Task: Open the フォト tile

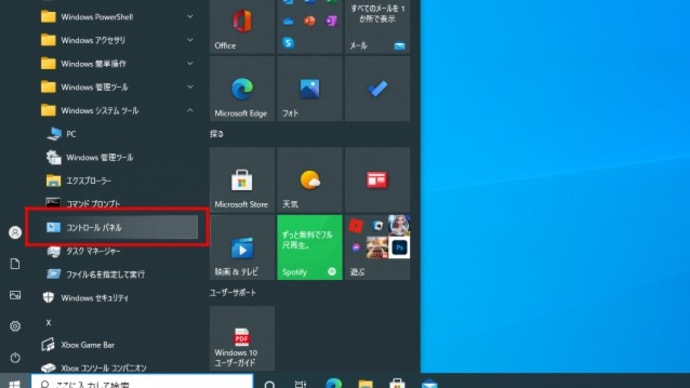Action: (x=310, y=88)
